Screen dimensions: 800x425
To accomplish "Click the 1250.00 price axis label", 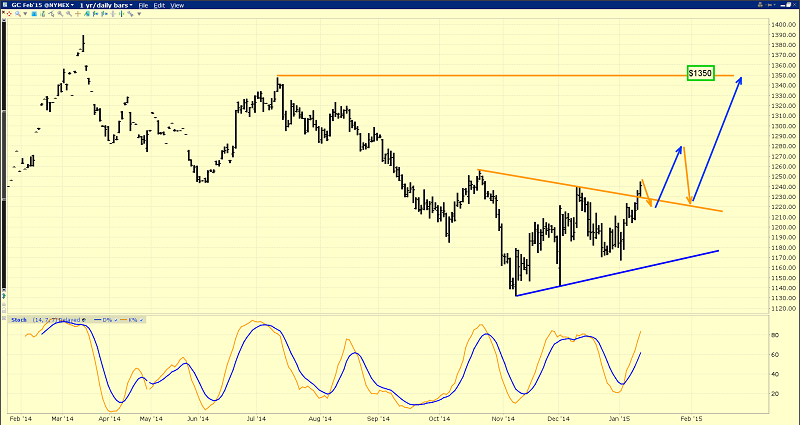I will pyautogui.click(x=782, y=177).
